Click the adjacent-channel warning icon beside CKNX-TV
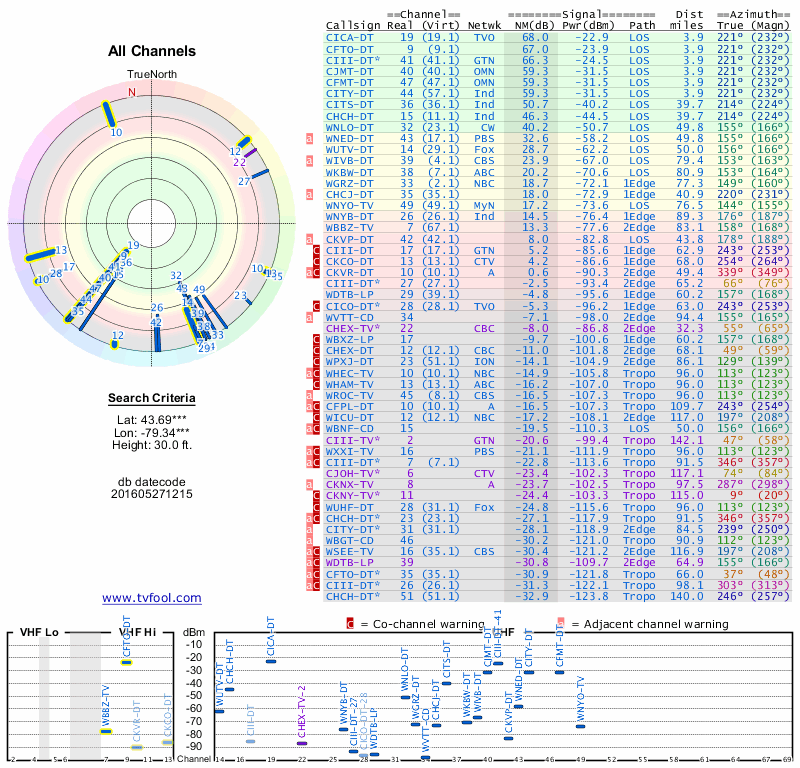The image size is (800, 768). click(x=310, y=483)
